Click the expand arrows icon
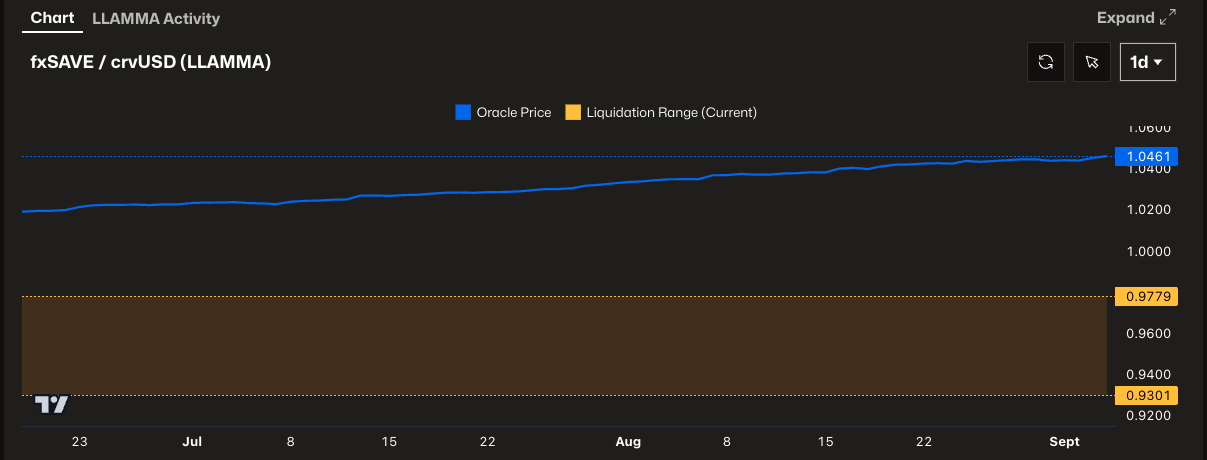This screenshot has height=460, width=1207. 1168,18
